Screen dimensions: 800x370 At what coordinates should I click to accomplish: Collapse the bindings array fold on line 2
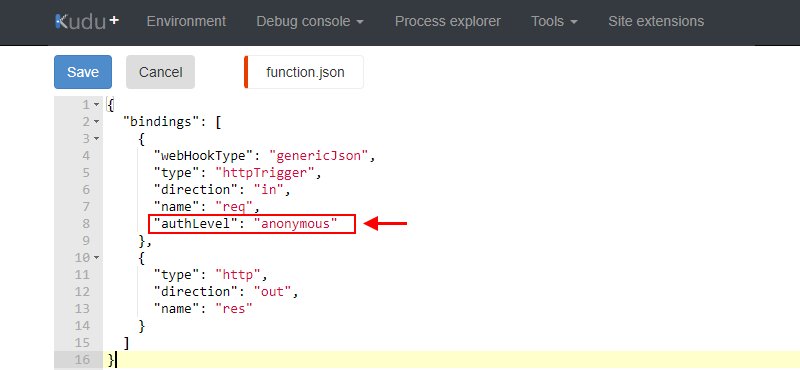tap(96, 122)
